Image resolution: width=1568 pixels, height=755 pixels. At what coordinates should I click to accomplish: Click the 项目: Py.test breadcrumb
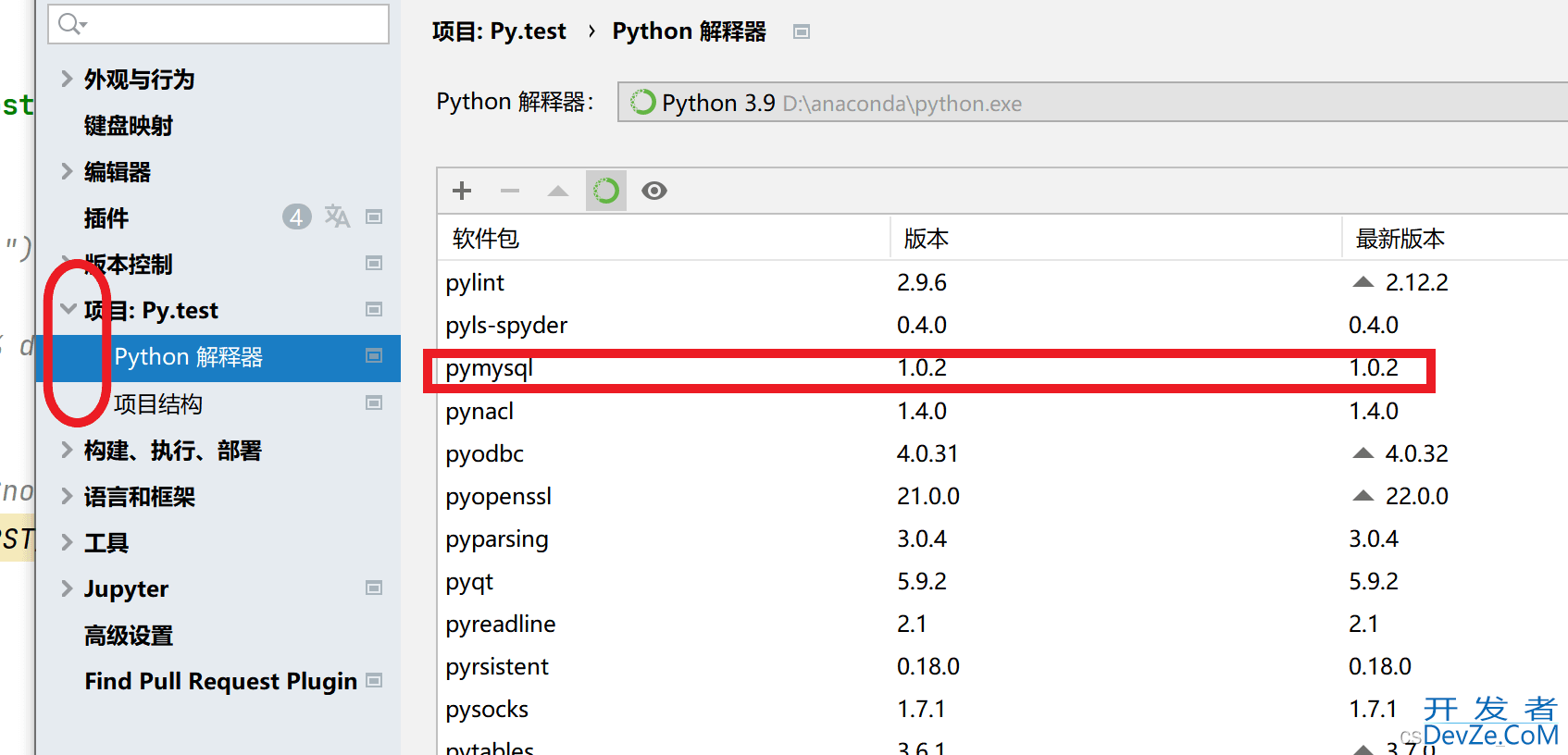[x=499, y=31]
